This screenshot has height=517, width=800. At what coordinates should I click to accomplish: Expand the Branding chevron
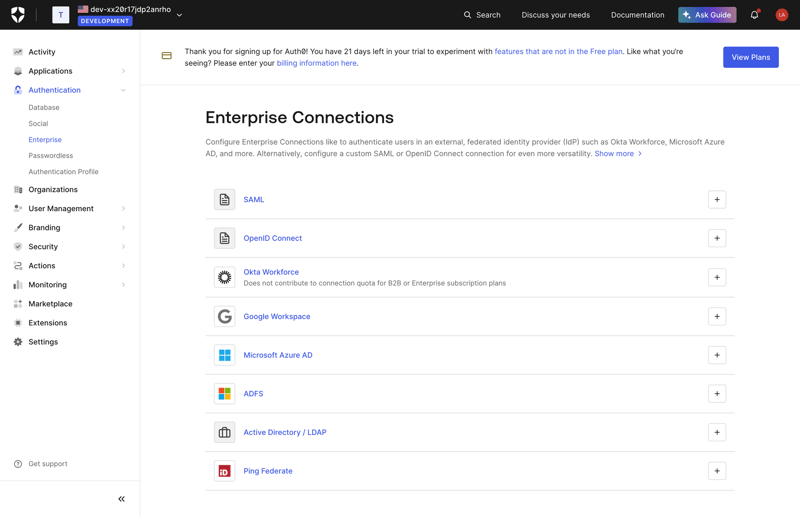[123, 228]
